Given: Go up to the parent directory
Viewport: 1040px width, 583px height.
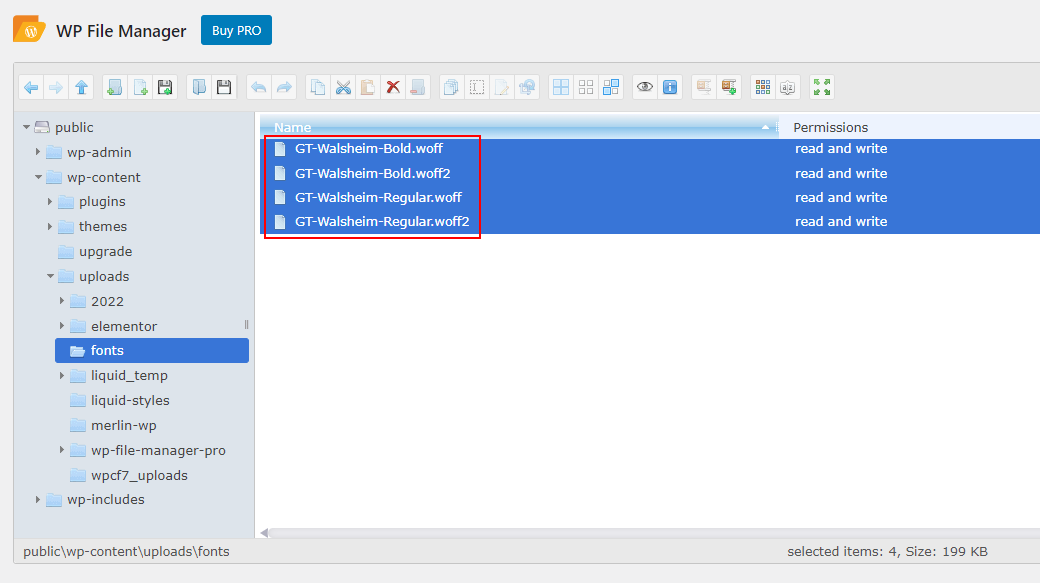Looking at the screenshot, I should pos(82,88).
